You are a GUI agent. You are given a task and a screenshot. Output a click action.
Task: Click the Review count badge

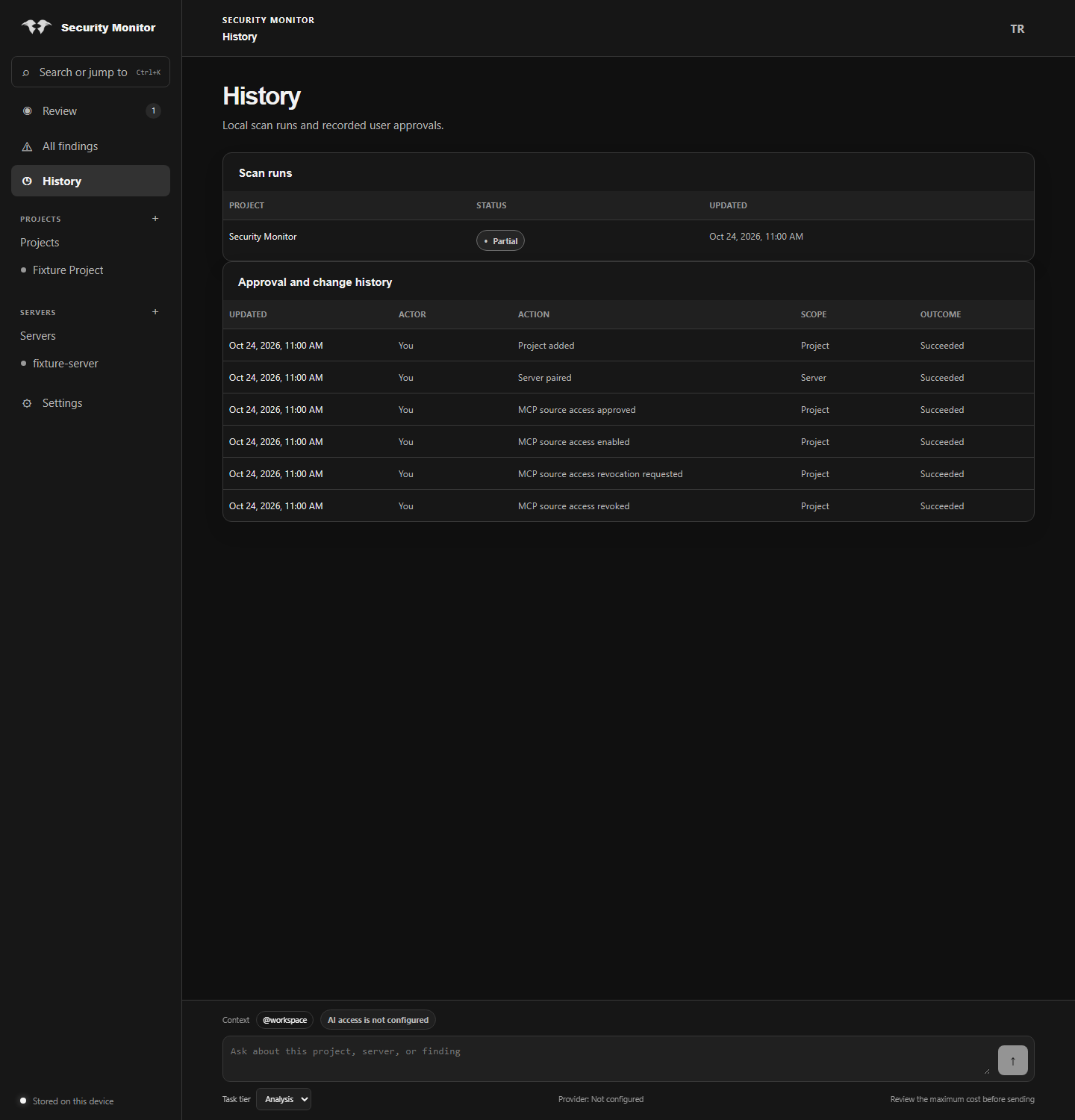[x=154, y=111]
